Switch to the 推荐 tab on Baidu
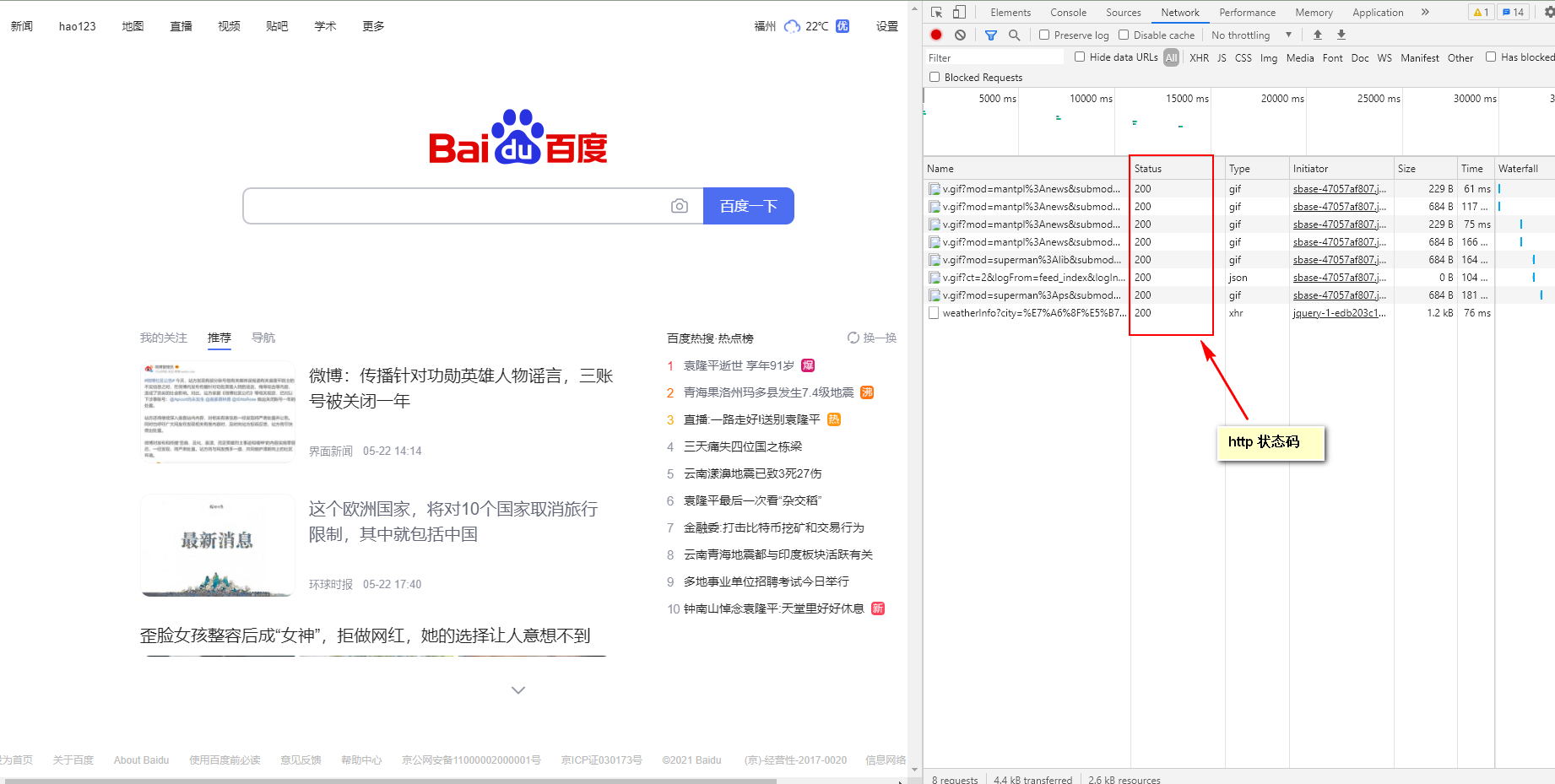The width and height of the screenshot is (1555, 784). (x=219, y=338)
